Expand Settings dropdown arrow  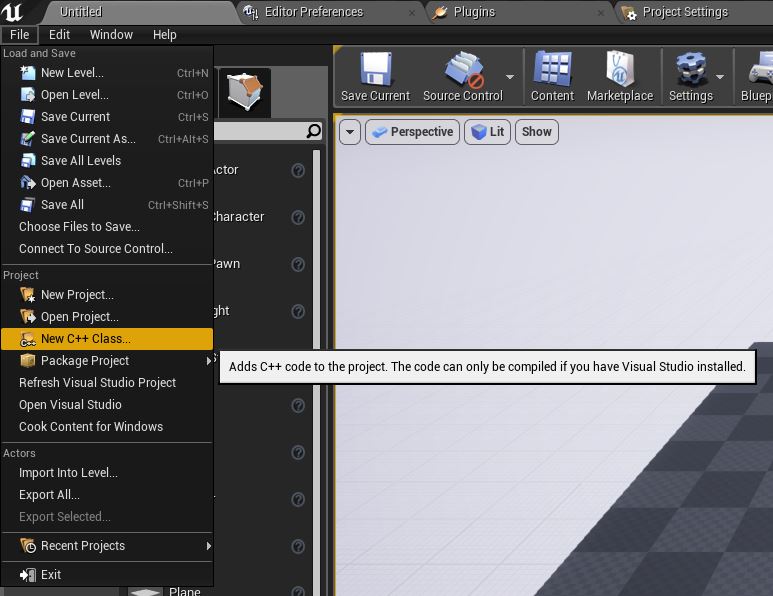click(x=720, y=77)
